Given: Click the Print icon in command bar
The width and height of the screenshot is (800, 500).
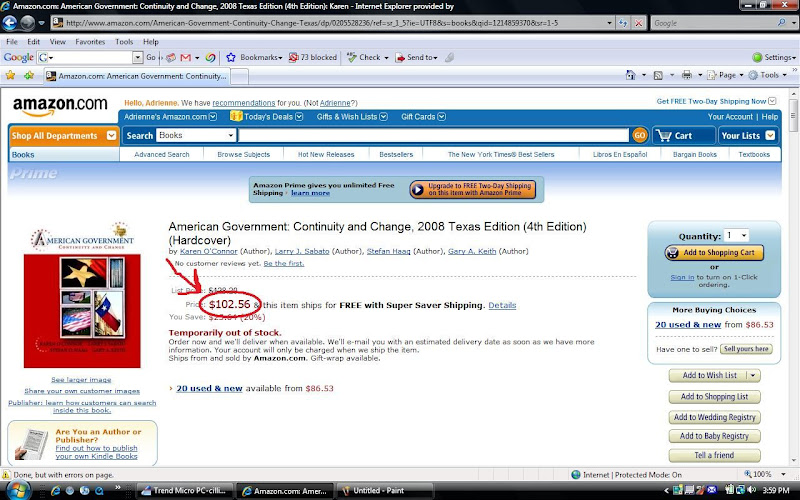Looking at the screenshot, I should click(687, 76).
